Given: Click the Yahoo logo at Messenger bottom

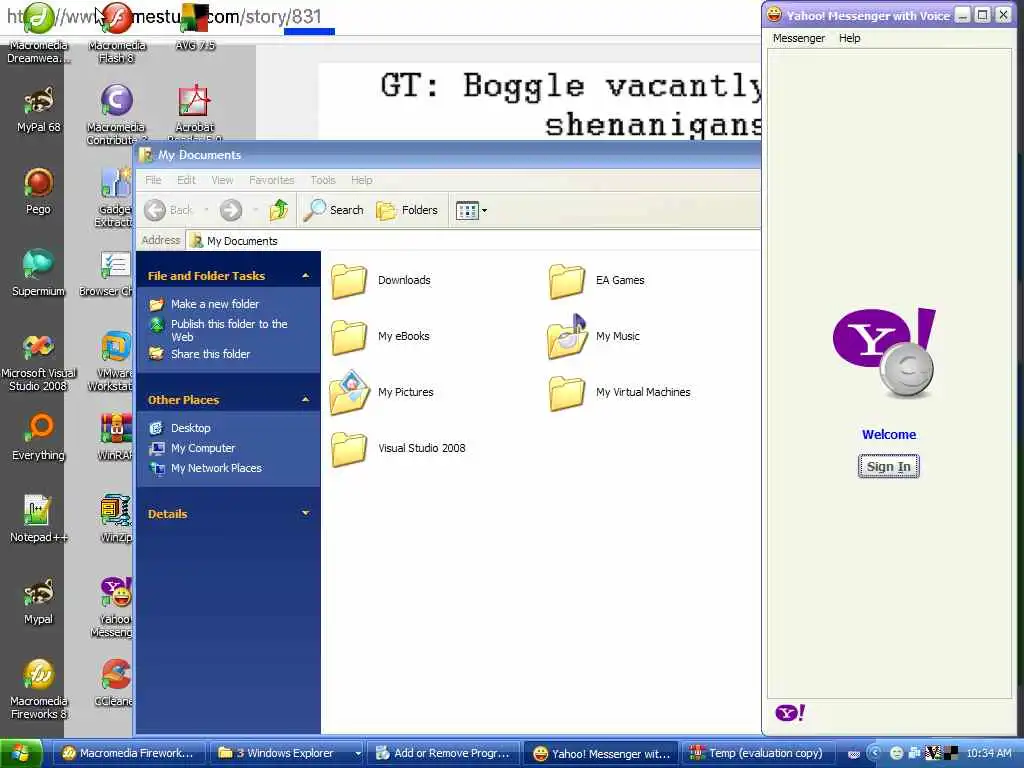Looking at the screenshot, I should (x=790, y=712).
